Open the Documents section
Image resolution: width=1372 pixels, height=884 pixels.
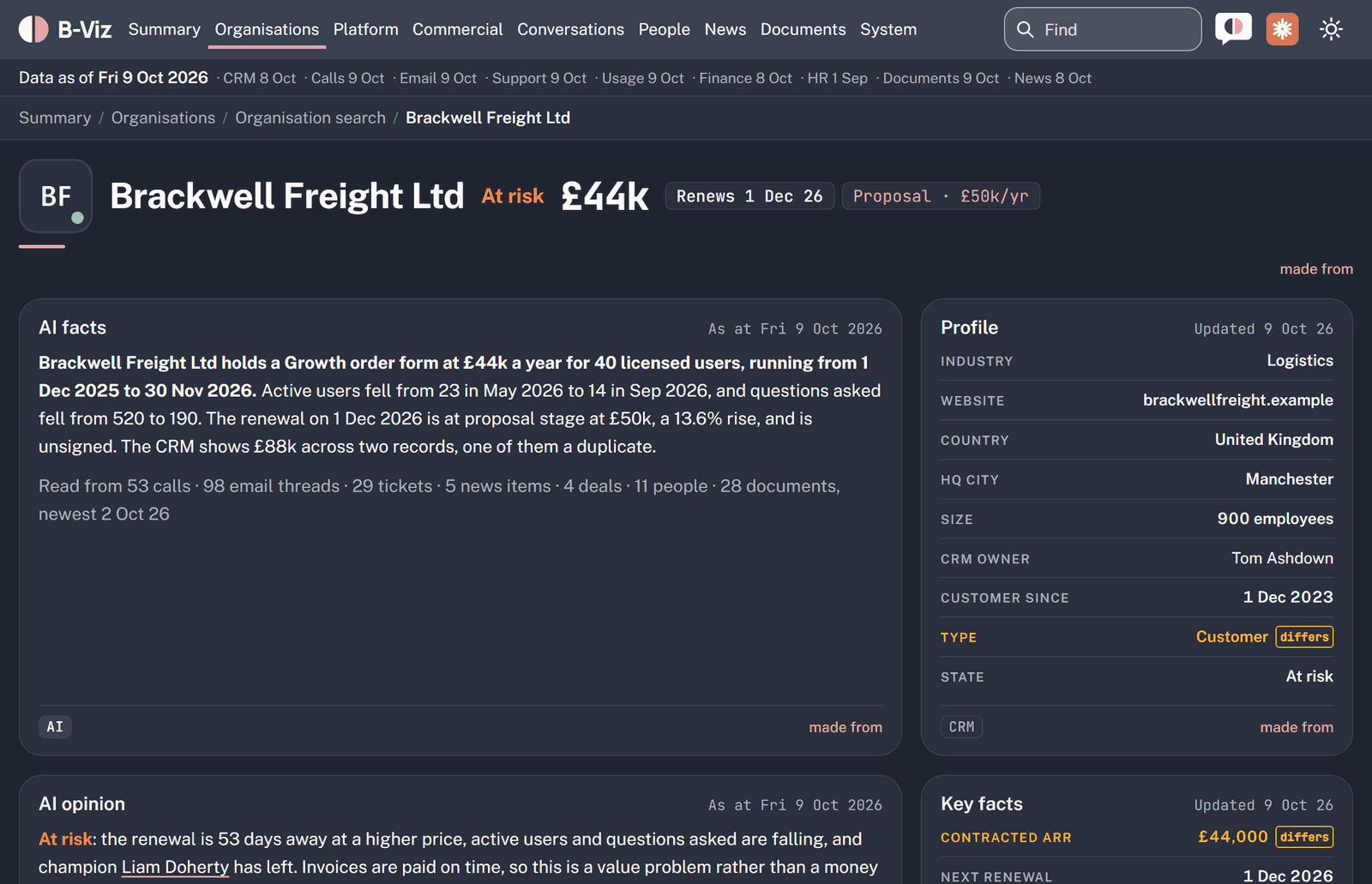[x=803, y=29]
